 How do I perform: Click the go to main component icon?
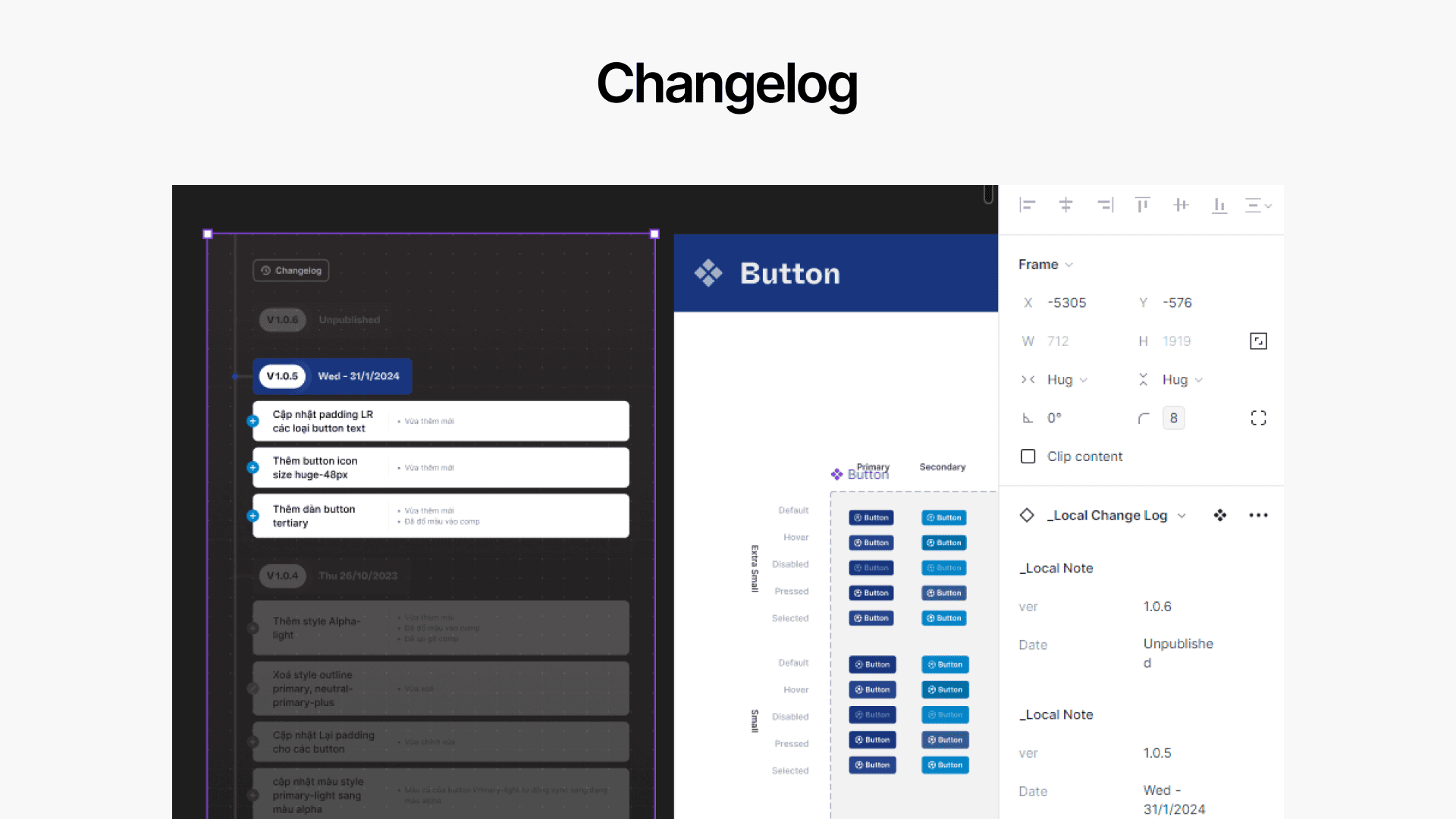point(1220,516)
